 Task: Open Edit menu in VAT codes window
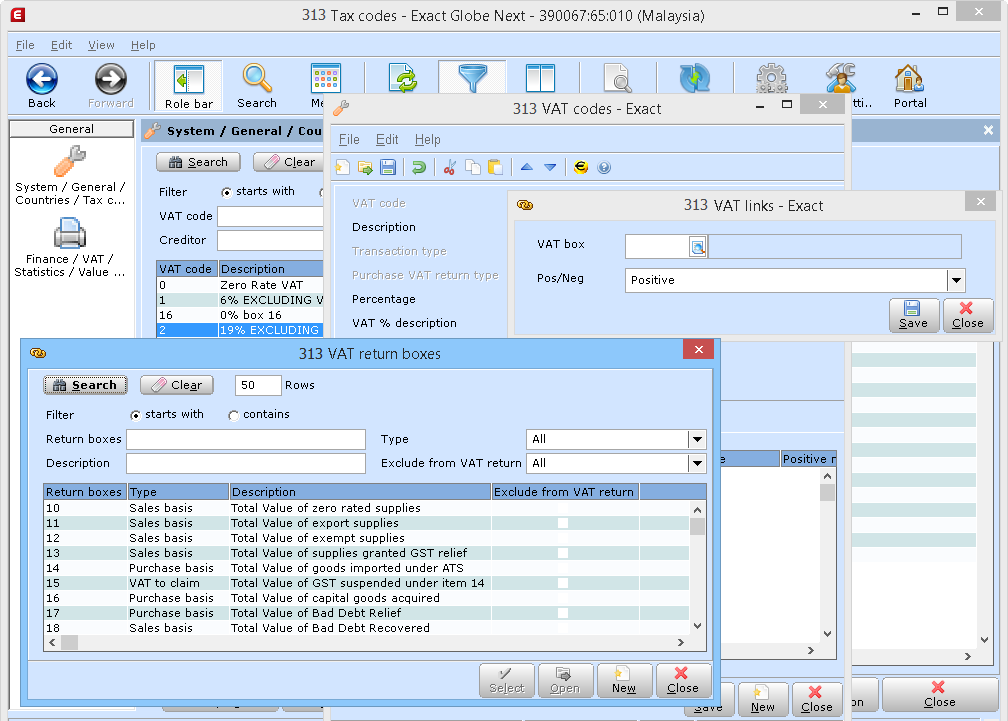386,140
